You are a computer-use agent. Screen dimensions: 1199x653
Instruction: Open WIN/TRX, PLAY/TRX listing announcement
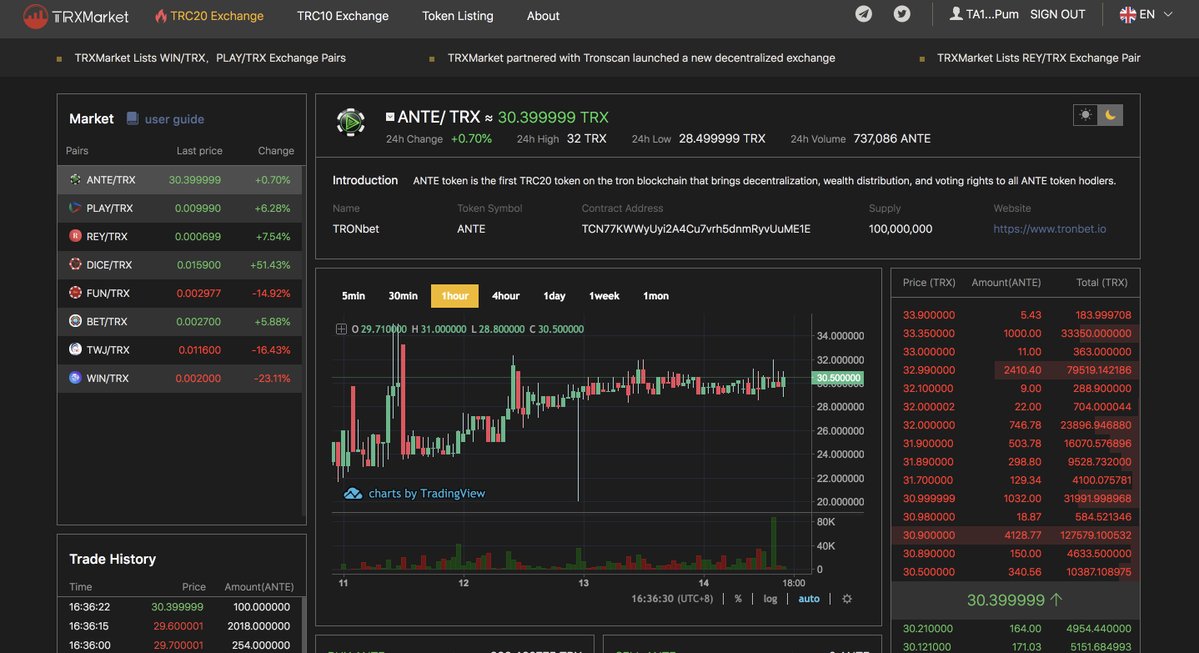pyautogui.click(x=210, y=58)
